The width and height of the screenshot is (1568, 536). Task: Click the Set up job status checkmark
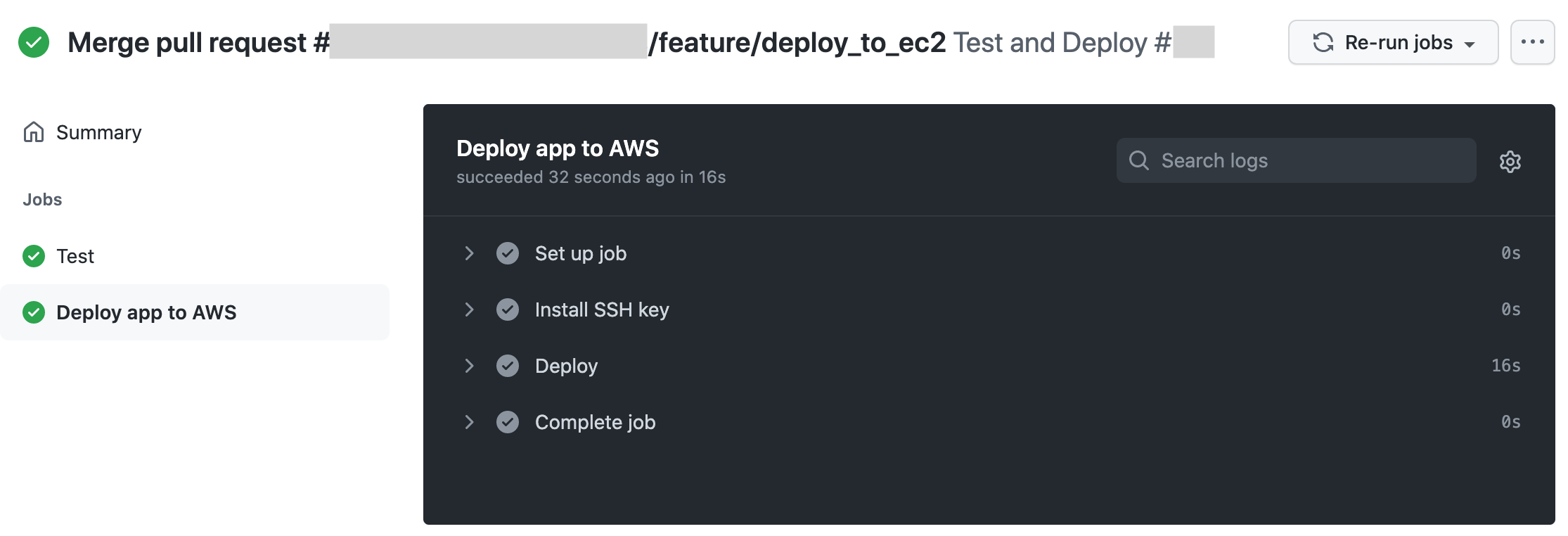(x=508, y=253)
